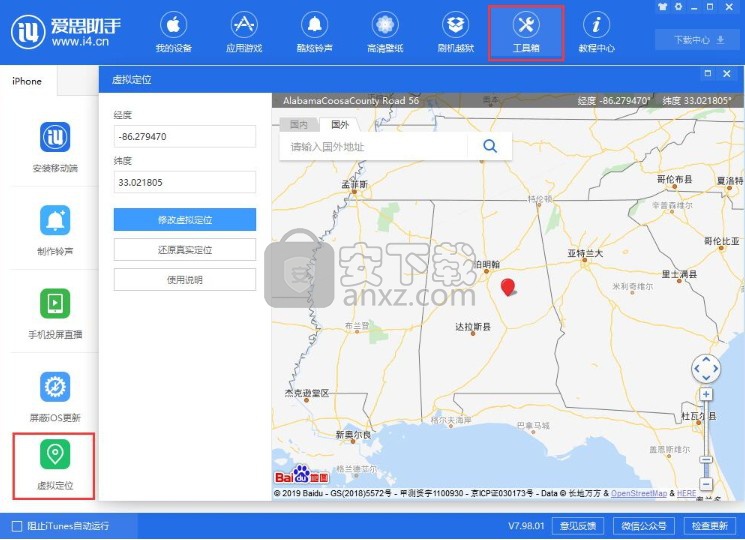Maximize the 虚拟定位 dialog

click(708, 73)
